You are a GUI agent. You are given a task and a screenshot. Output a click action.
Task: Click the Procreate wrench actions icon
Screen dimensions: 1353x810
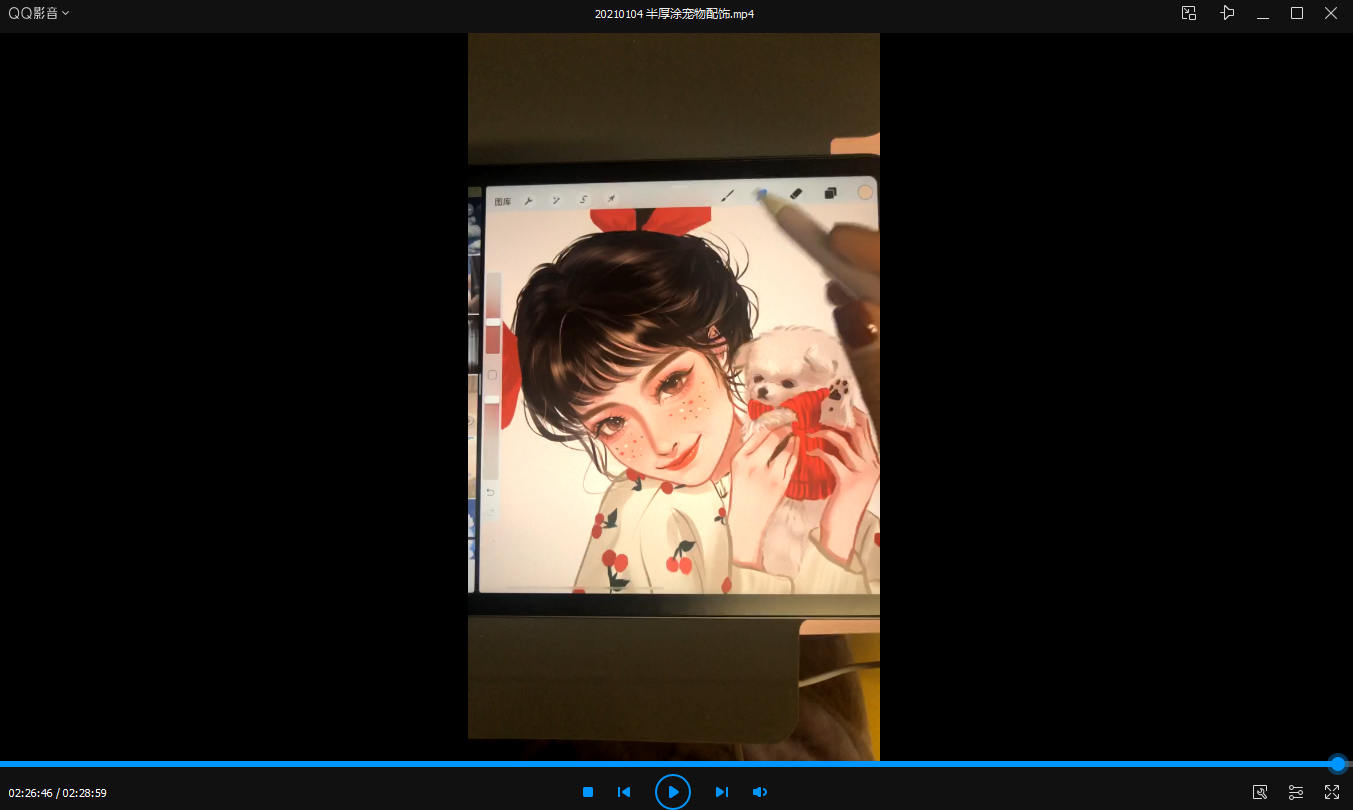point(529,200)
